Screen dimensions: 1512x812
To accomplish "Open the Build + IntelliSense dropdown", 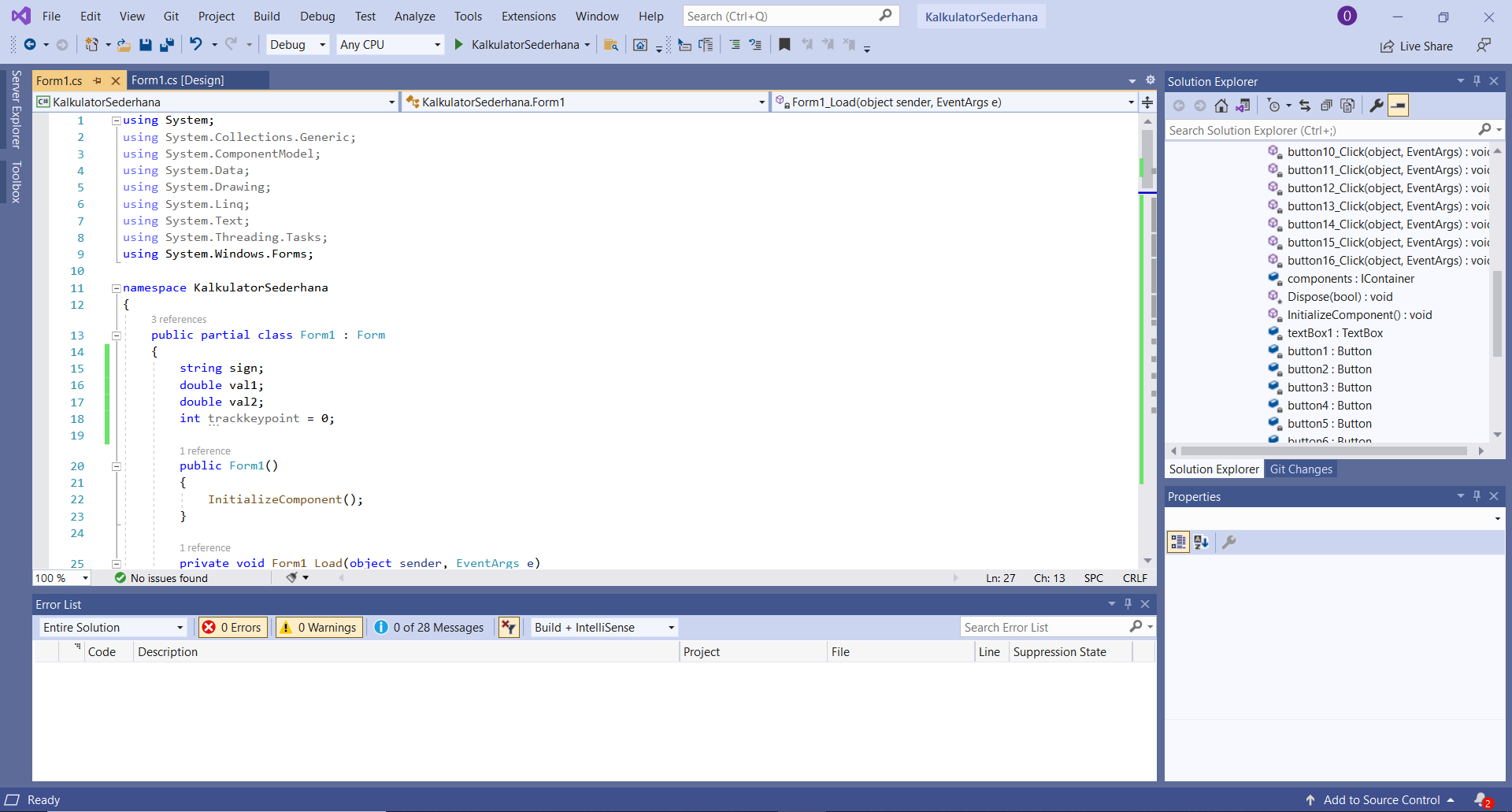I will (604, 628).
